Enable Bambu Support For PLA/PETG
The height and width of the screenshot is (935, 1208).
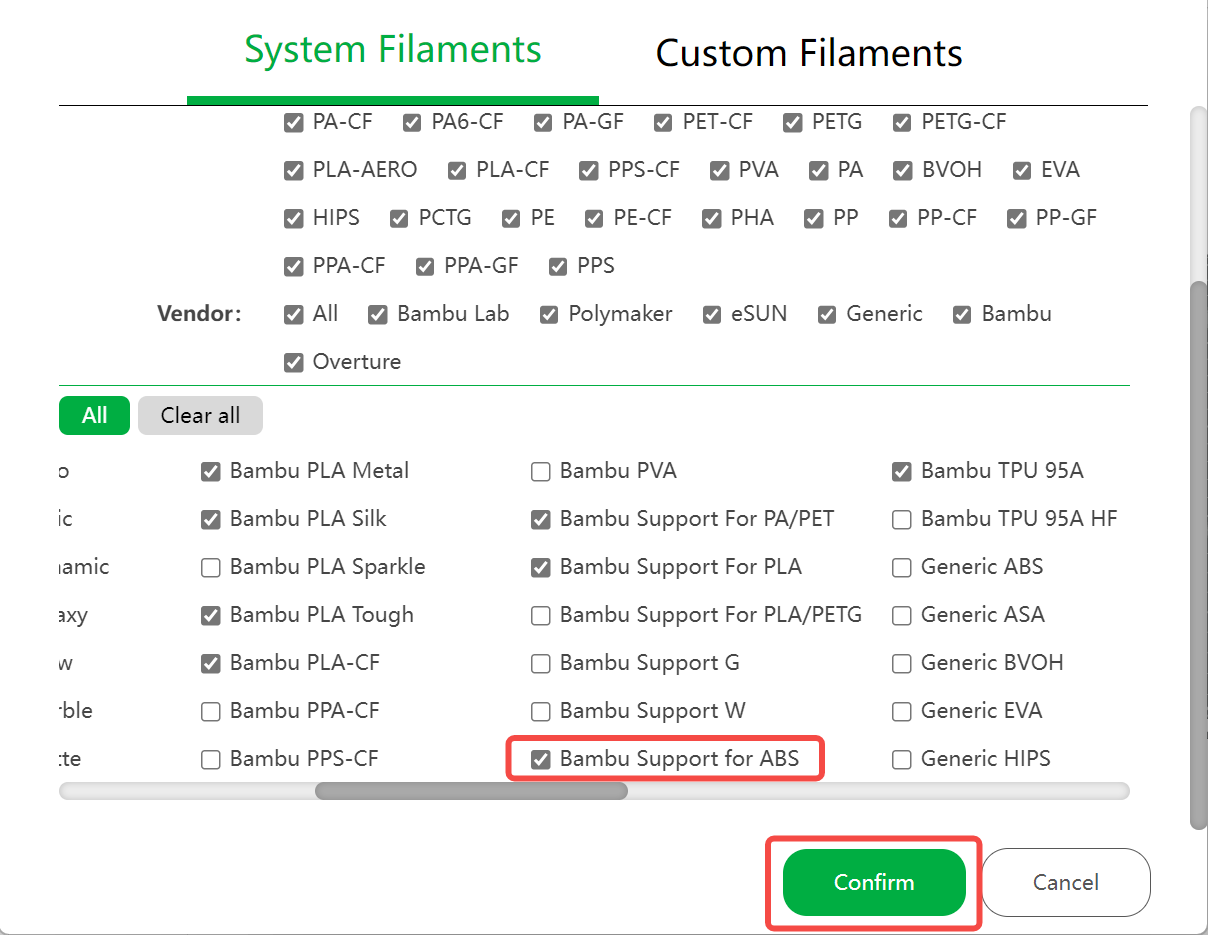click(540, 615)
